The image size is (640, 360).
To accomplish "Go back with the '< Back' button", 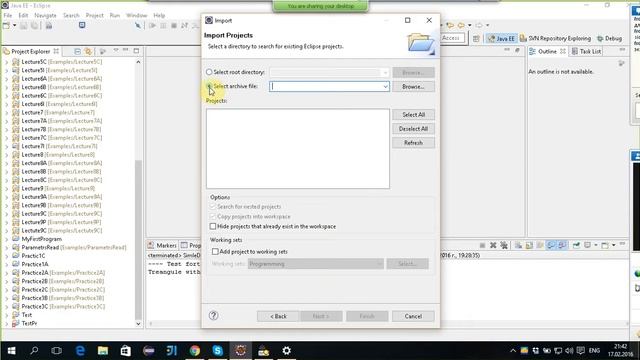I will pos(278,316).
